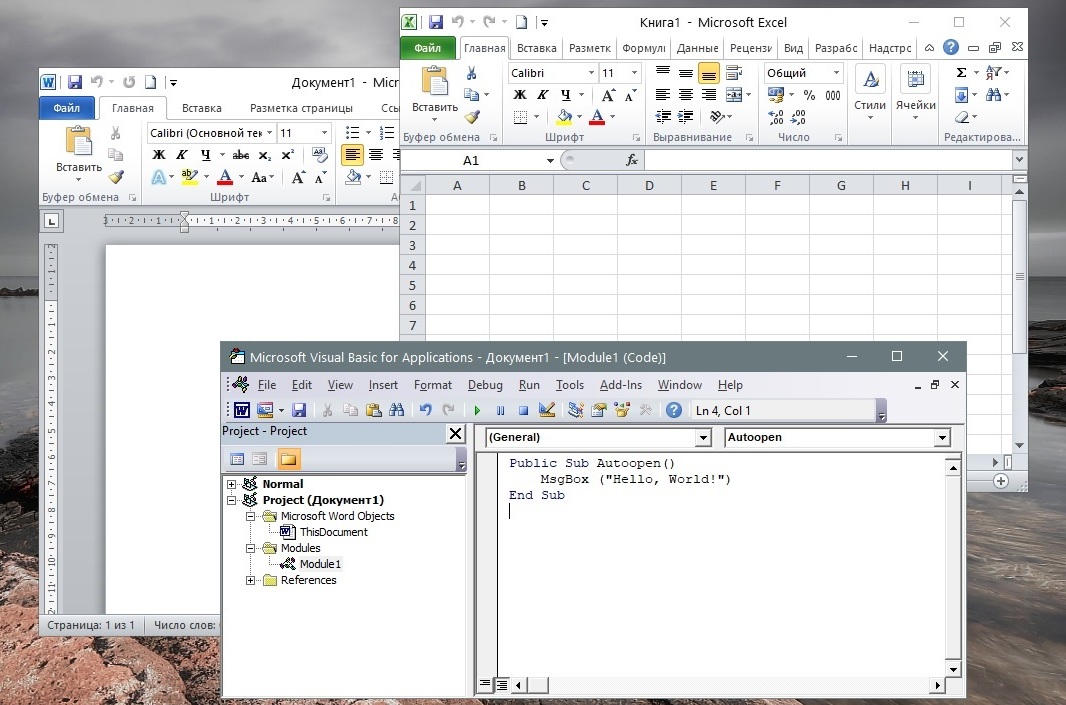Click View Object icon in Project panel
This screenshot has width=1066, height=705.
[260, 459]
